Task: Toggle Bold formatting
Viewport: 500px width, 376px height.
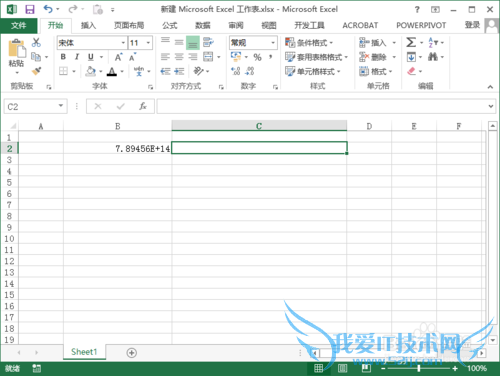Action: pyautogui.click(x=63, y=57)
